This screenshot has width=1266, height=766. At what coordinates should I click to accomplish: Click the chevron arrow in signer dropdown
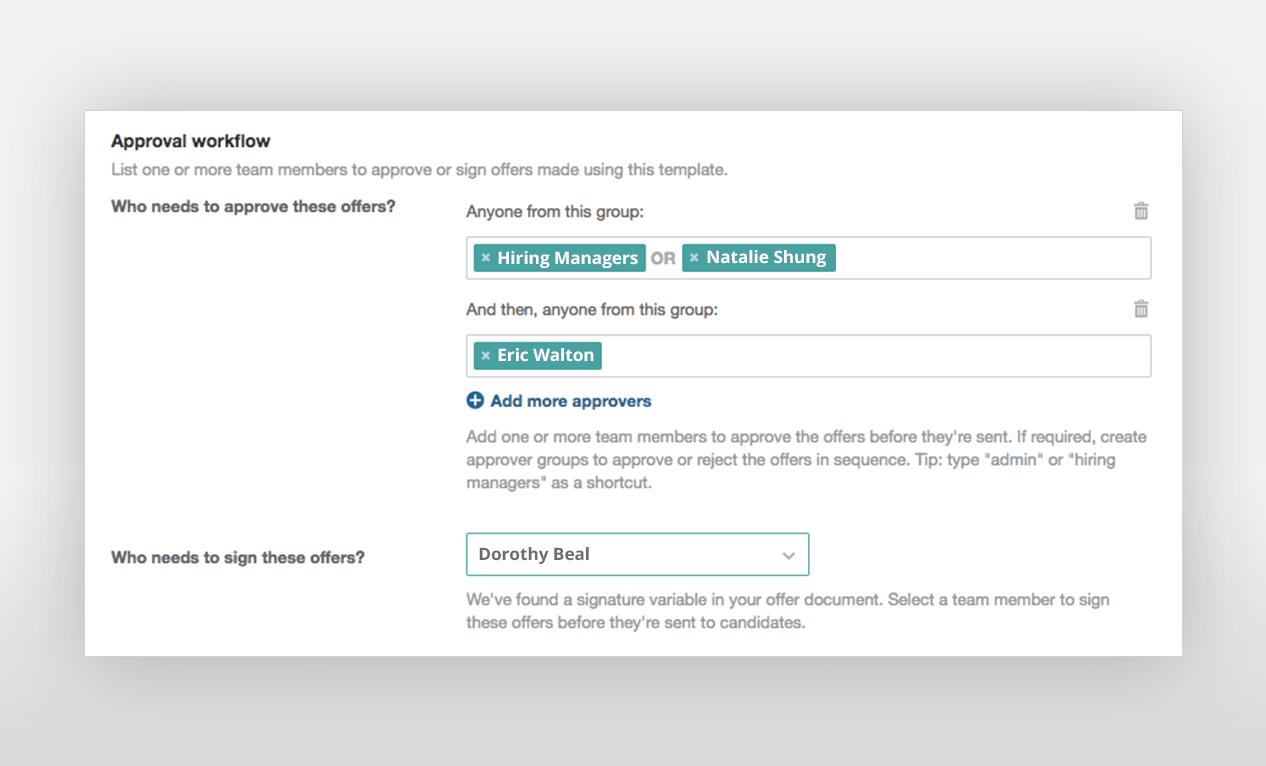[x=789, y=556]
